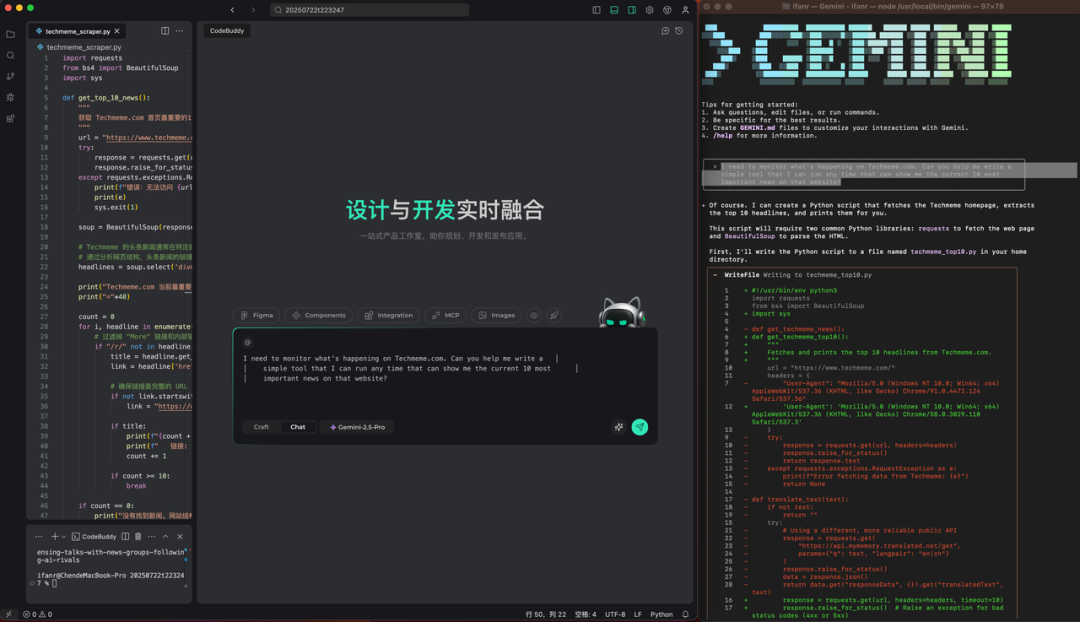Click the MCP chip
The image size is (1080, 622).
[x=446, y=315]
